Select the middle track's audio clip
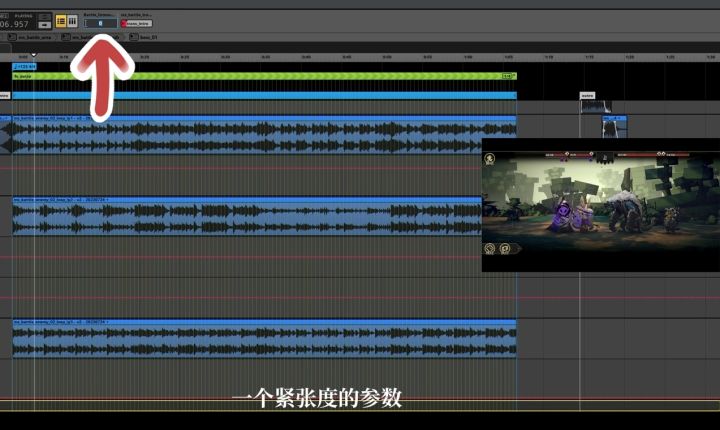Screen dimensions: 720x430 [x=247, y=216]
